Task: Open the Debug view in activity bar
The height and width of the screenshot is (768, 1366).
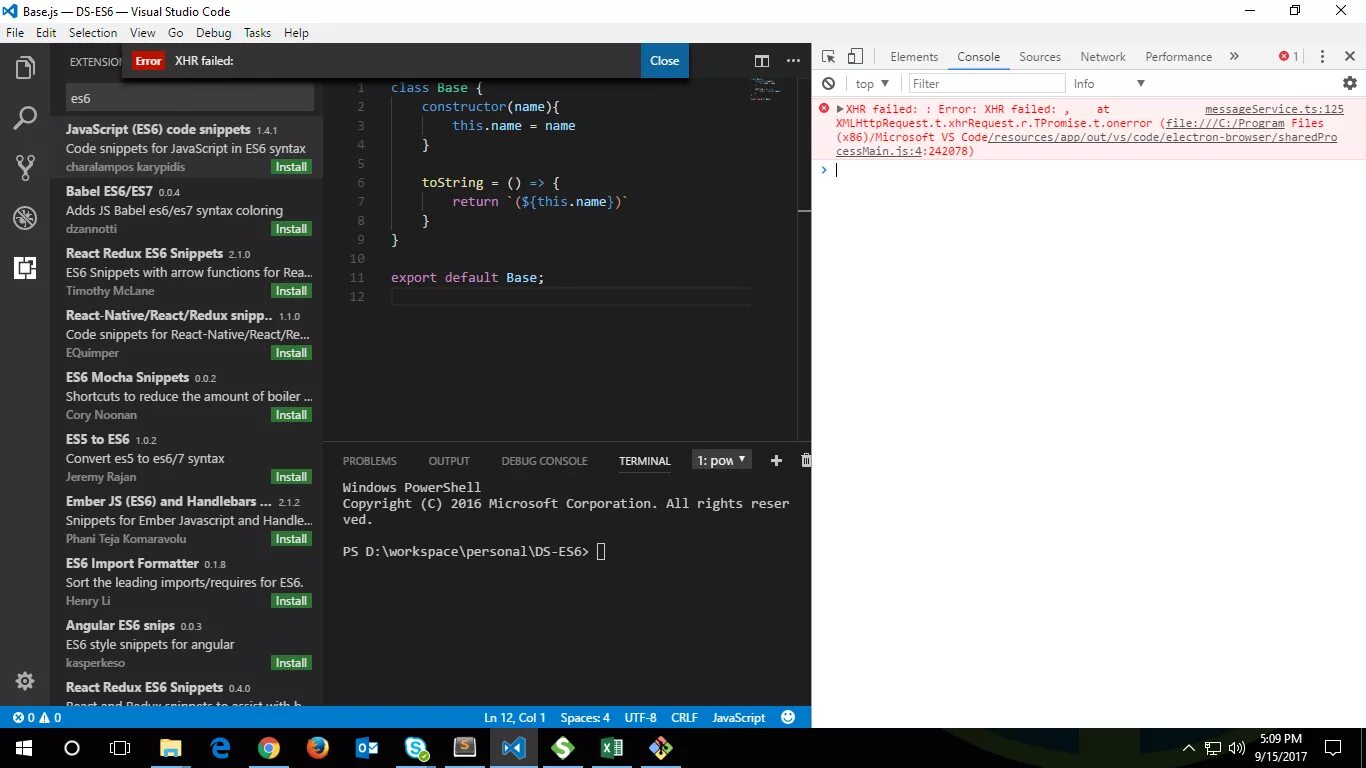Action: pyautogui.click(x=25, y=217)
